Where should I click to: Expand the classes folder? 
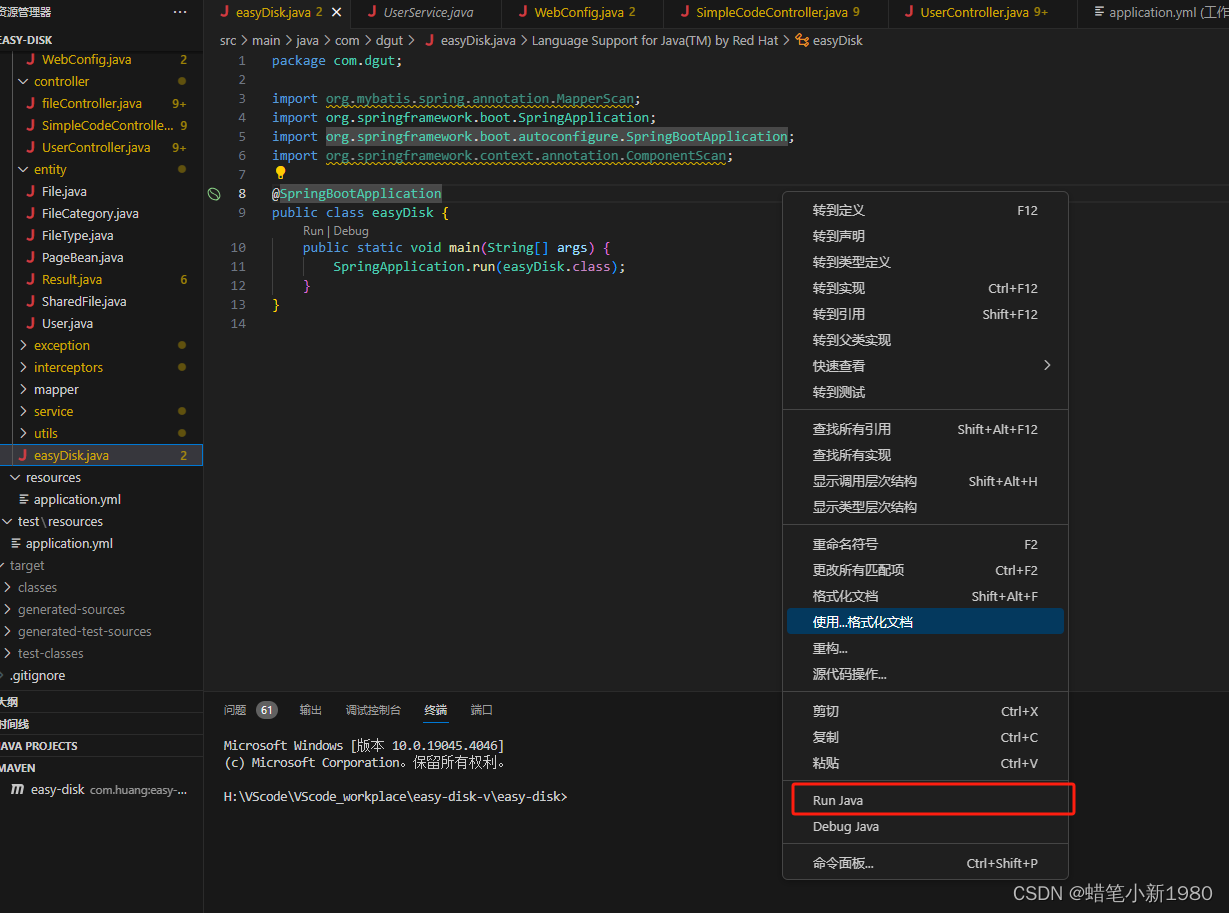point(37,588)
